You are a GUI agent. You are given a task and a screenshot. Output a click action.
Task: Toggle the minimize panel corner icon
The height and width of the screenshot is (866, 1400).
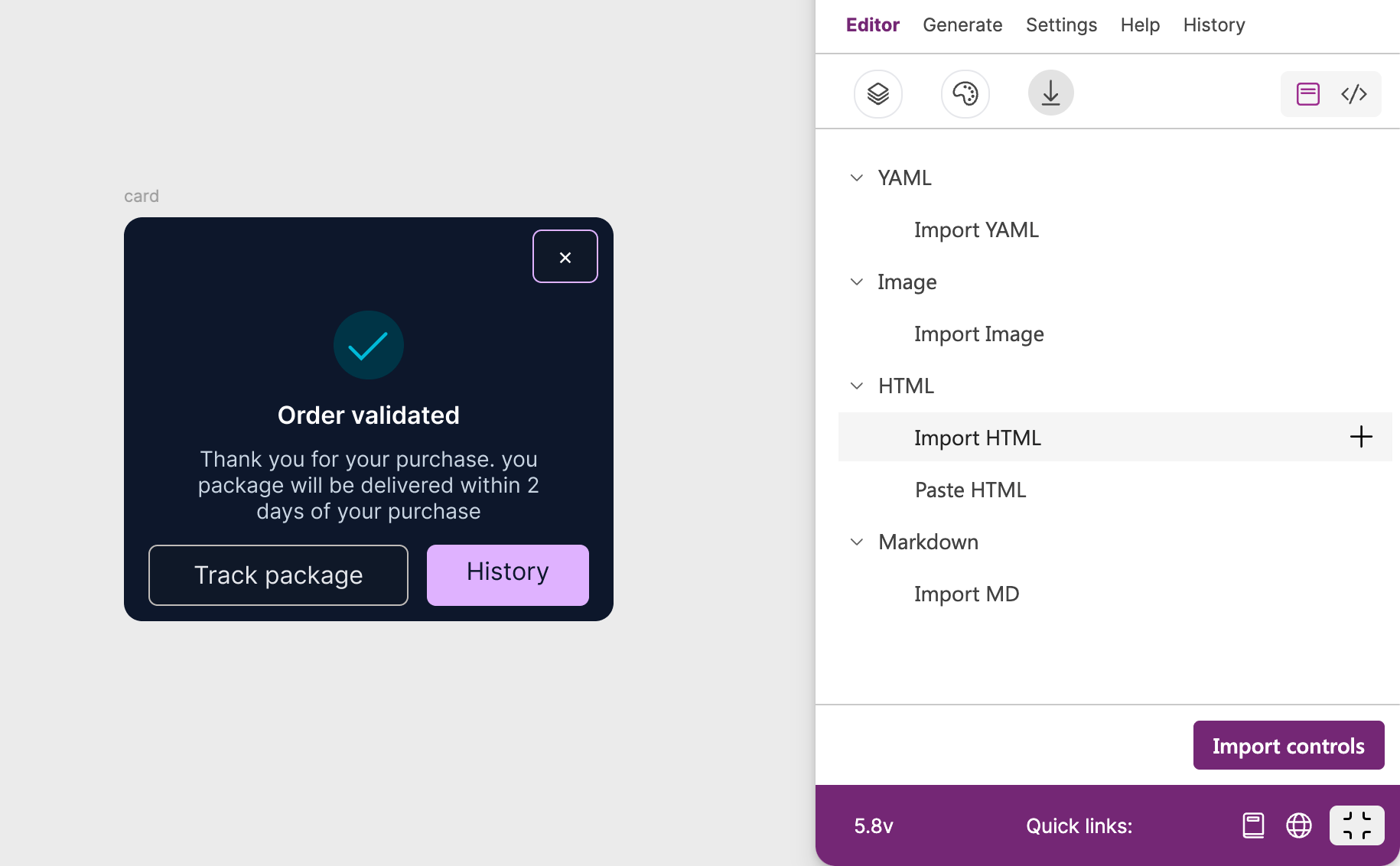pyautogui.click(x=1357, y=825)
